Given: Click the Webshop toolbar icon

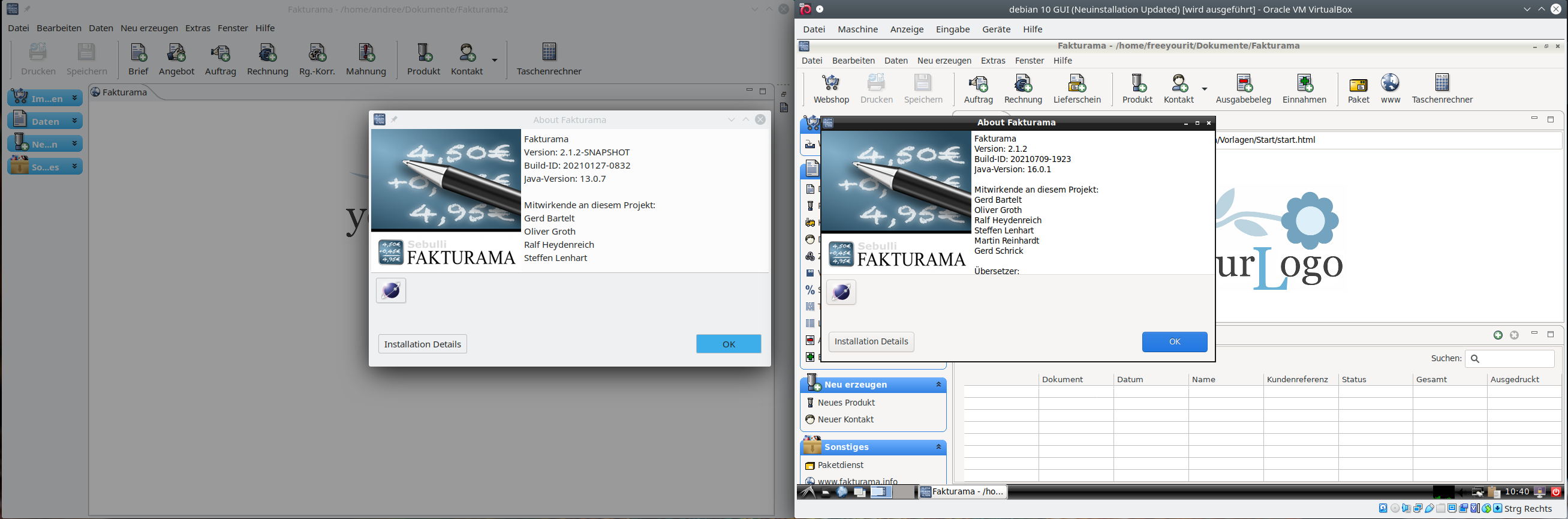Looking at the screenshot, I should pos(831,89).
